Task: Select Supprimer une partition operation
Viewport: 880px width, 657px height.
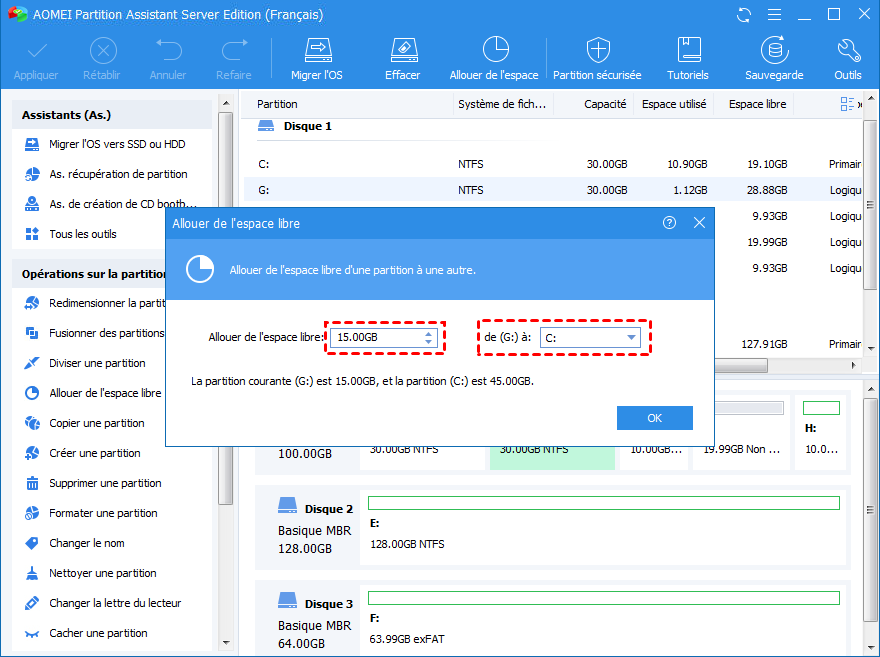Action: (93, 483)
